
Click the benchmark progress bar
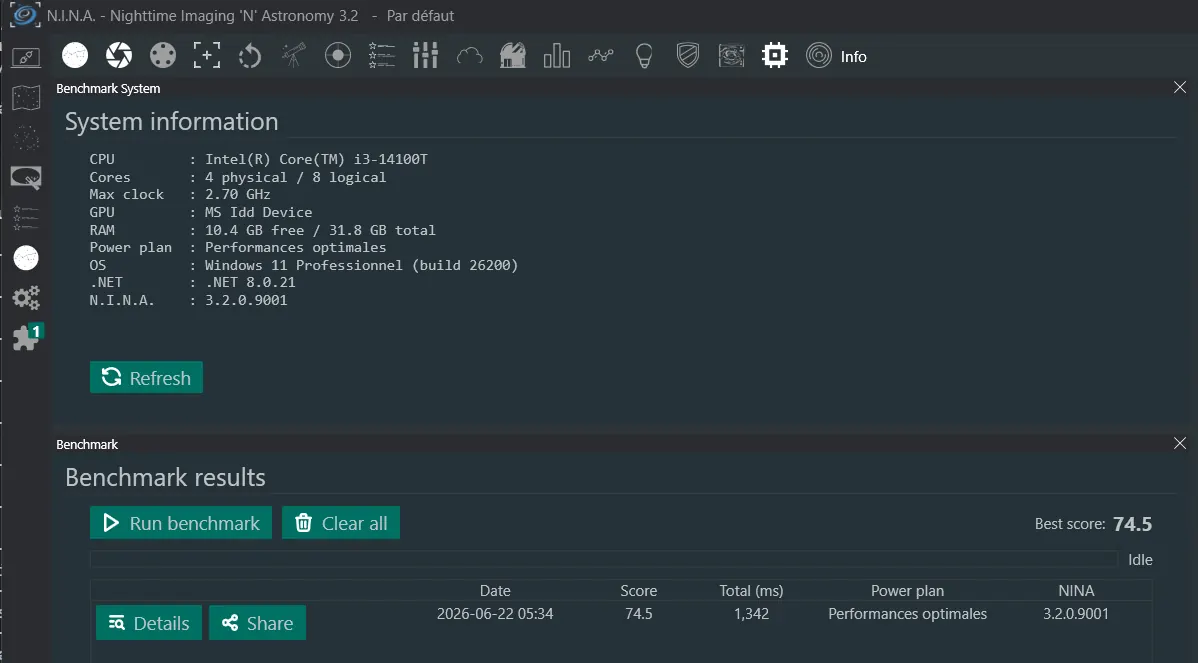604,559
